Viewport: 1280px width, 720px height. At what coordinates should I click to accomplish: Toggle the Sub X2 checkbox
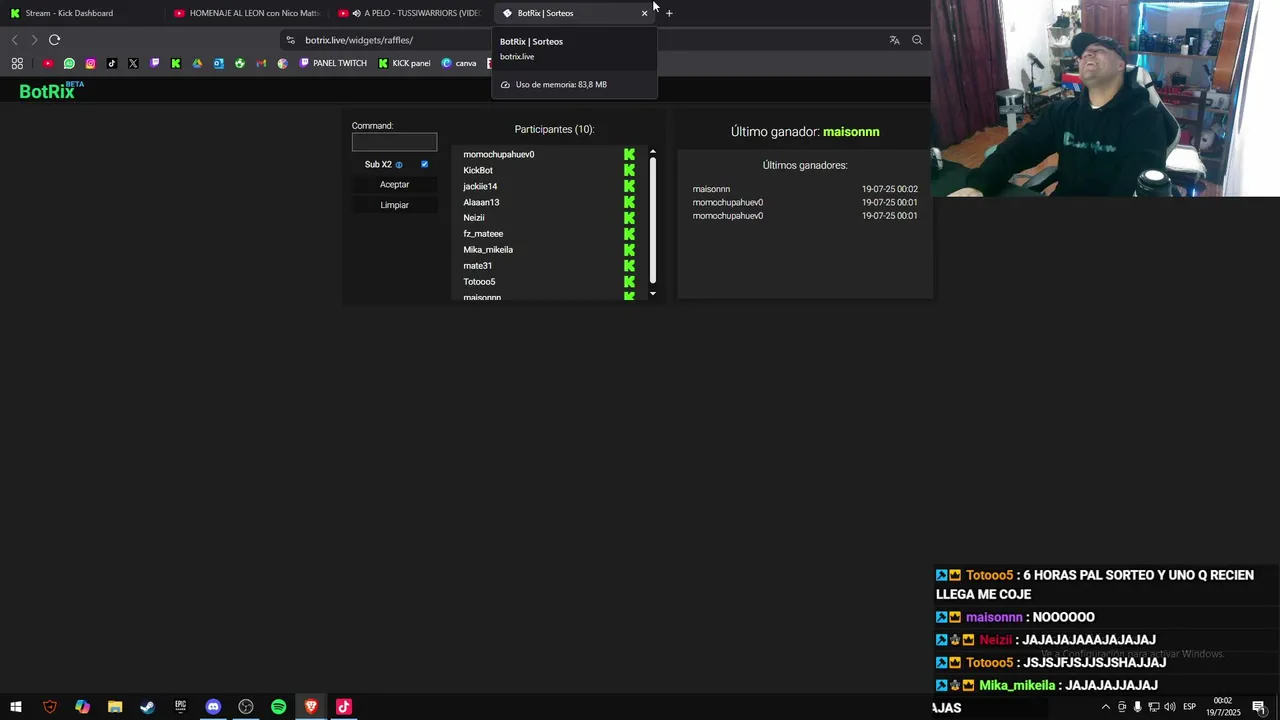coord(424,164)
